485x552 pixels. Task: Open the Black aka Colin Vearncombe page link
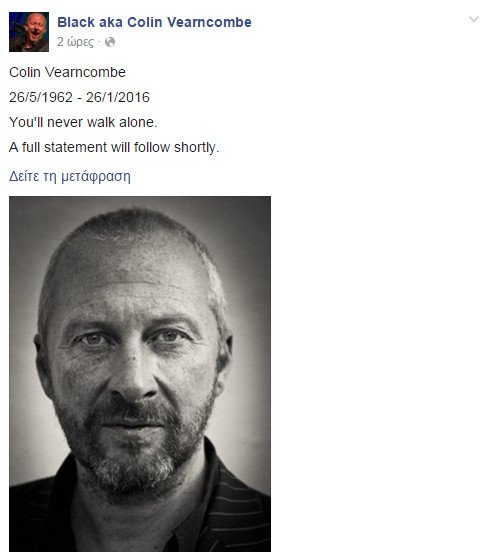coord(154,22)
